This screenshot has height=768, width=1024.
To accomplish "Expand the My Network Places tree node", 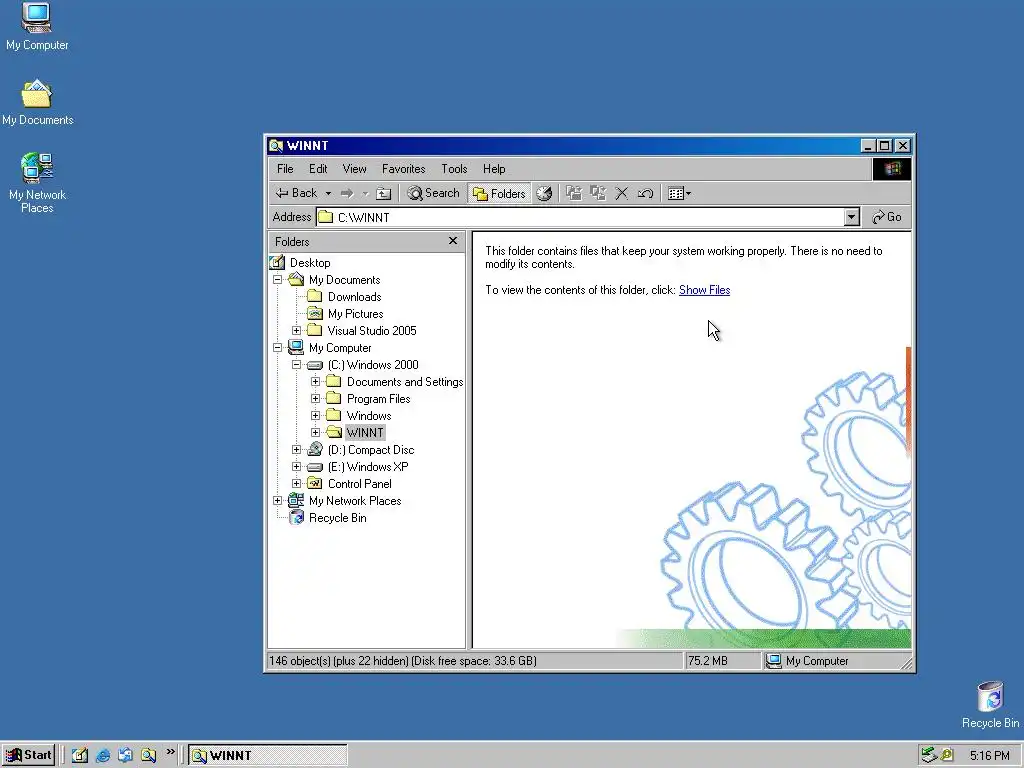I will click(278, 500).
